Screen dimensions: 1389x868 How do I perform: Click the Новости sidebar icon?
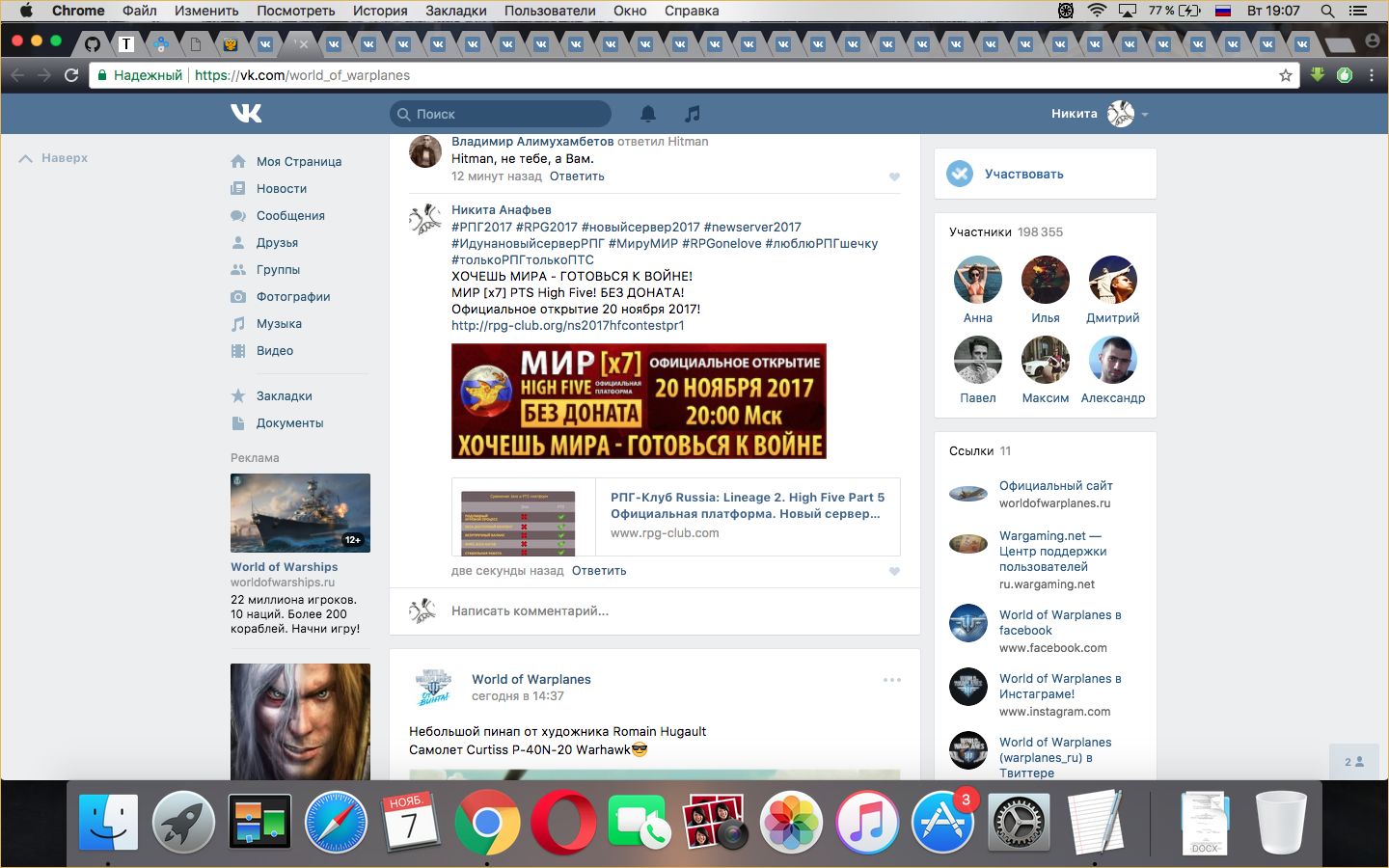[x=238, y=188]
